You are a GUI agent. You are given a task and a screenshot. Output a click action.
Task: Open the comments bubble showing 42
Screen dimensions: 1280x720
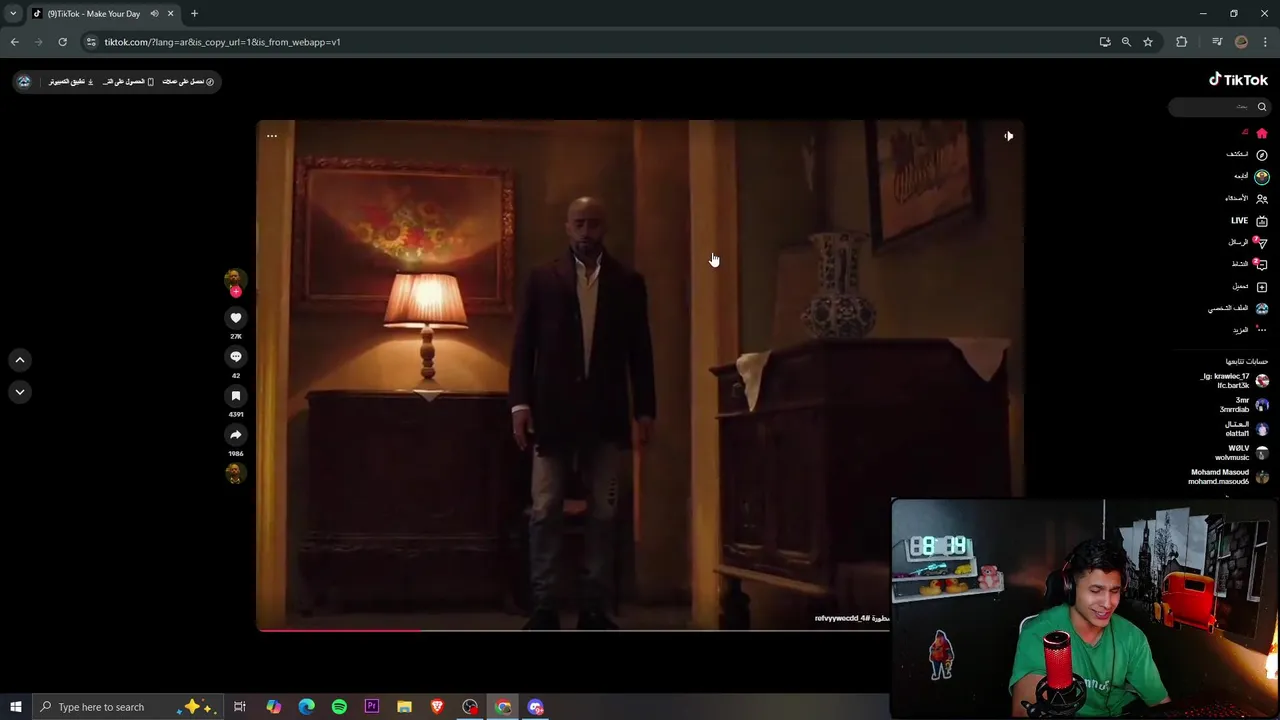(236, 357)
